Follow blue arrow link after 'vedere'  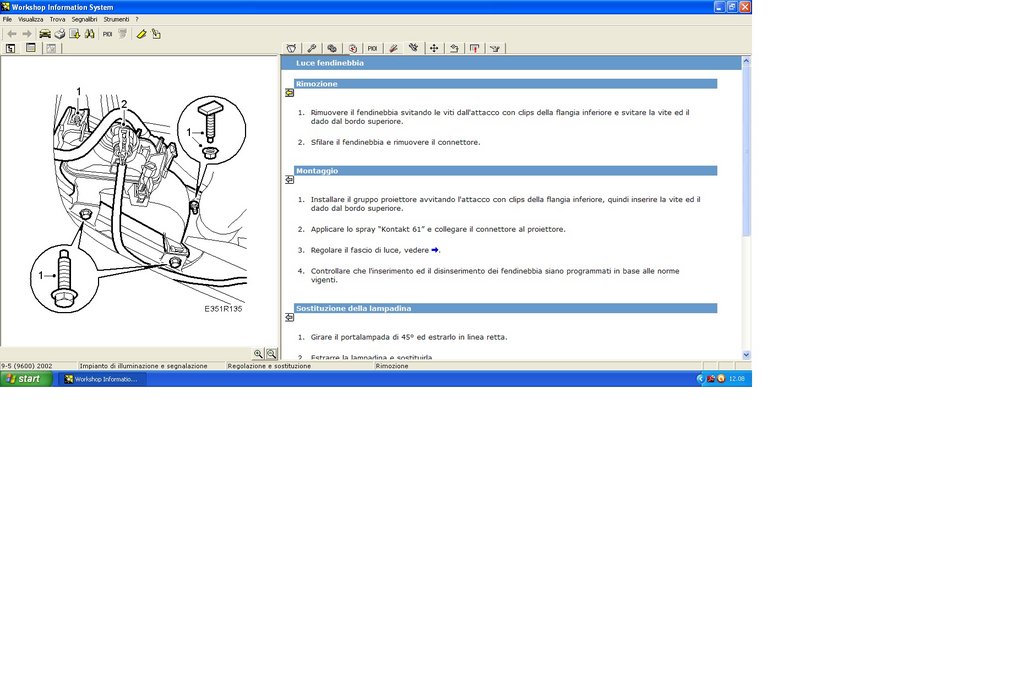point(435,250)
